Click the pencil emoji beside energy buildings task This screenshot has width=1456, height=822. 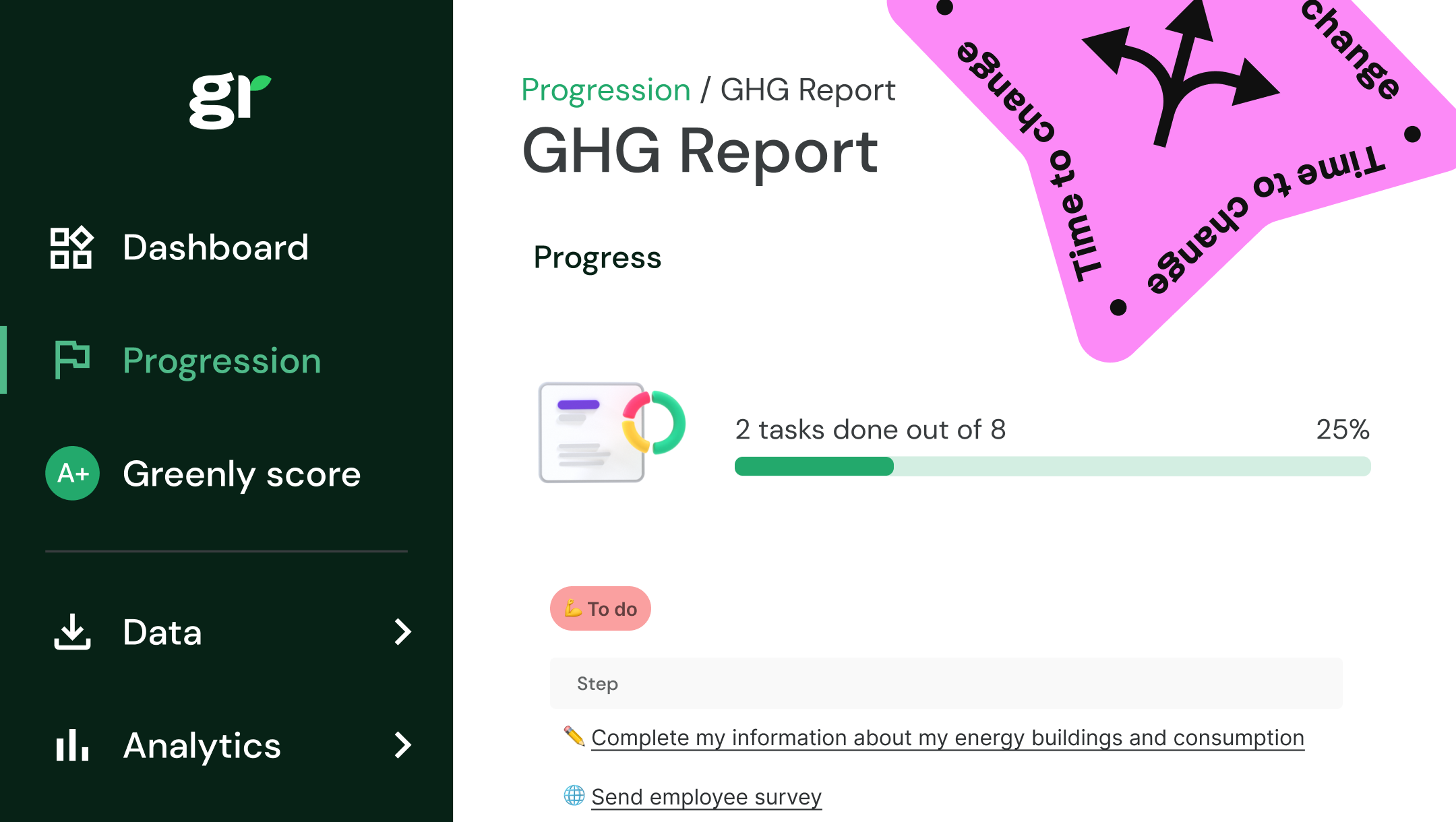[x=574, y=736]
